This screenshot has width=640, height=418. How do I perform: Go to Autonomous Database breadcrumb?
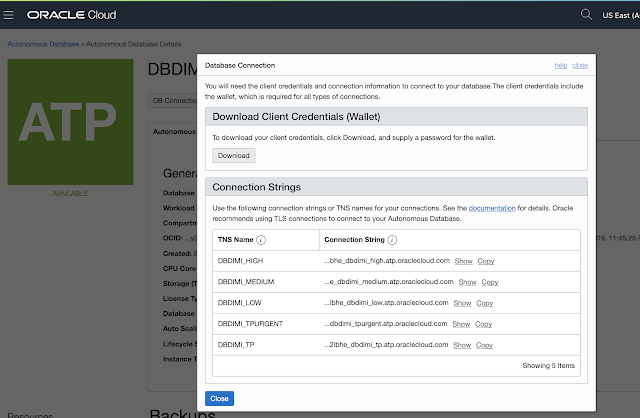(43, 44)
